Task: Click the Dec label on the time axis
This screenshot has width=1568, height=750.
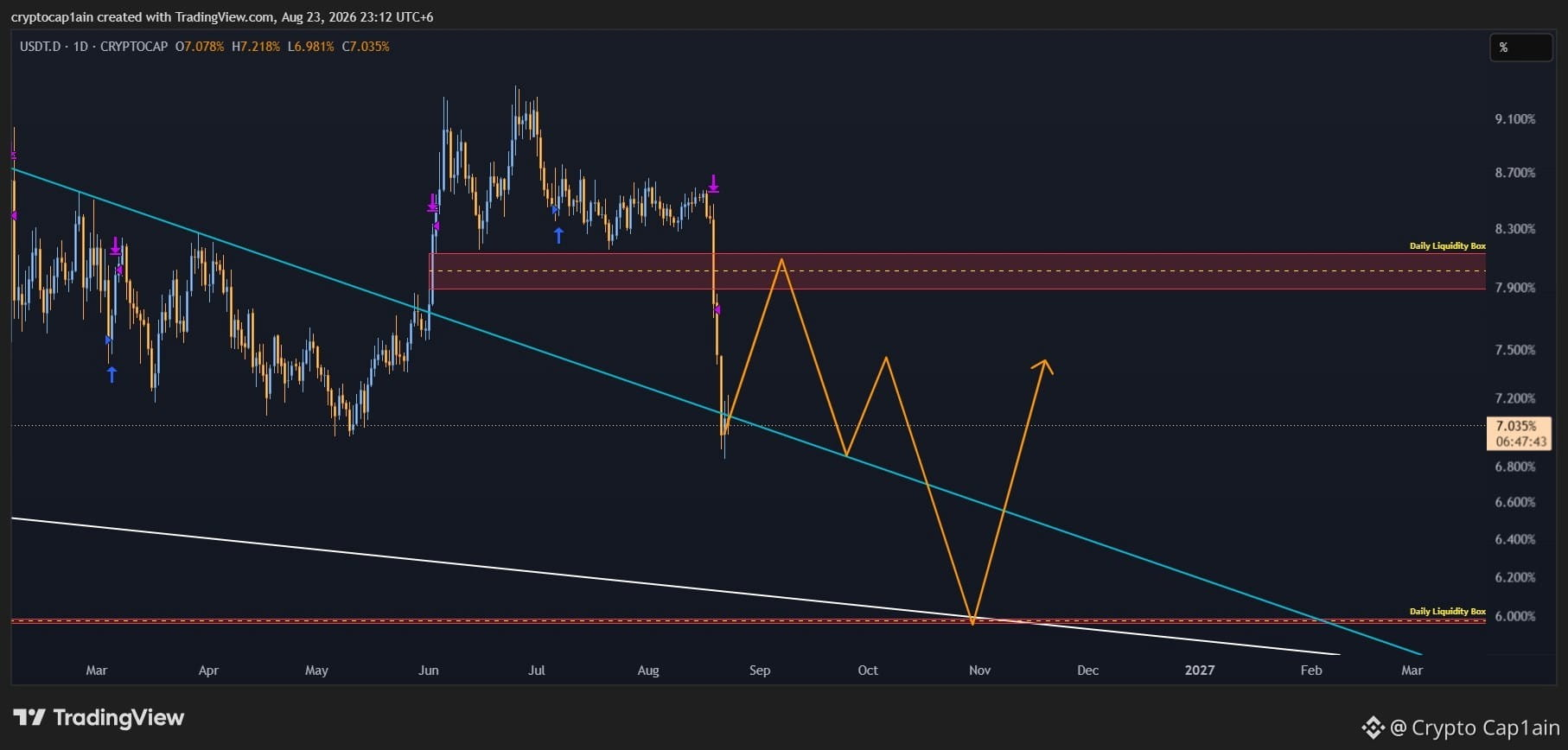Action: pyautogui.click(x=1088, y=671)
